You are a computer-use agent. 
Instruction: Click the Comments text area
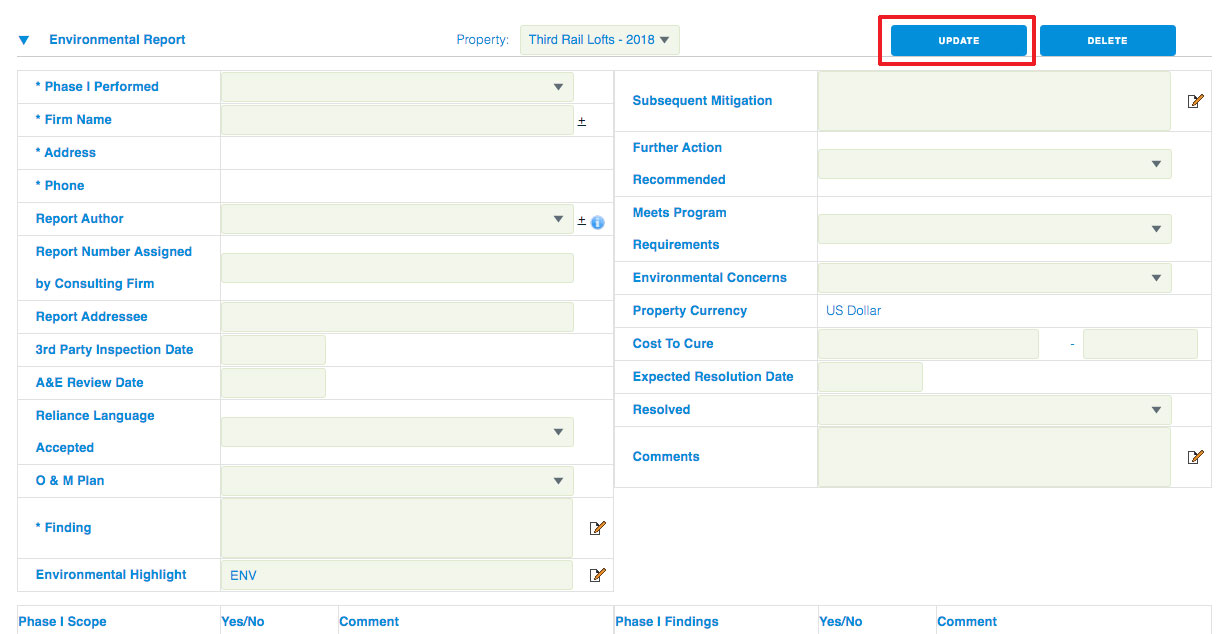tap(994, 457)
